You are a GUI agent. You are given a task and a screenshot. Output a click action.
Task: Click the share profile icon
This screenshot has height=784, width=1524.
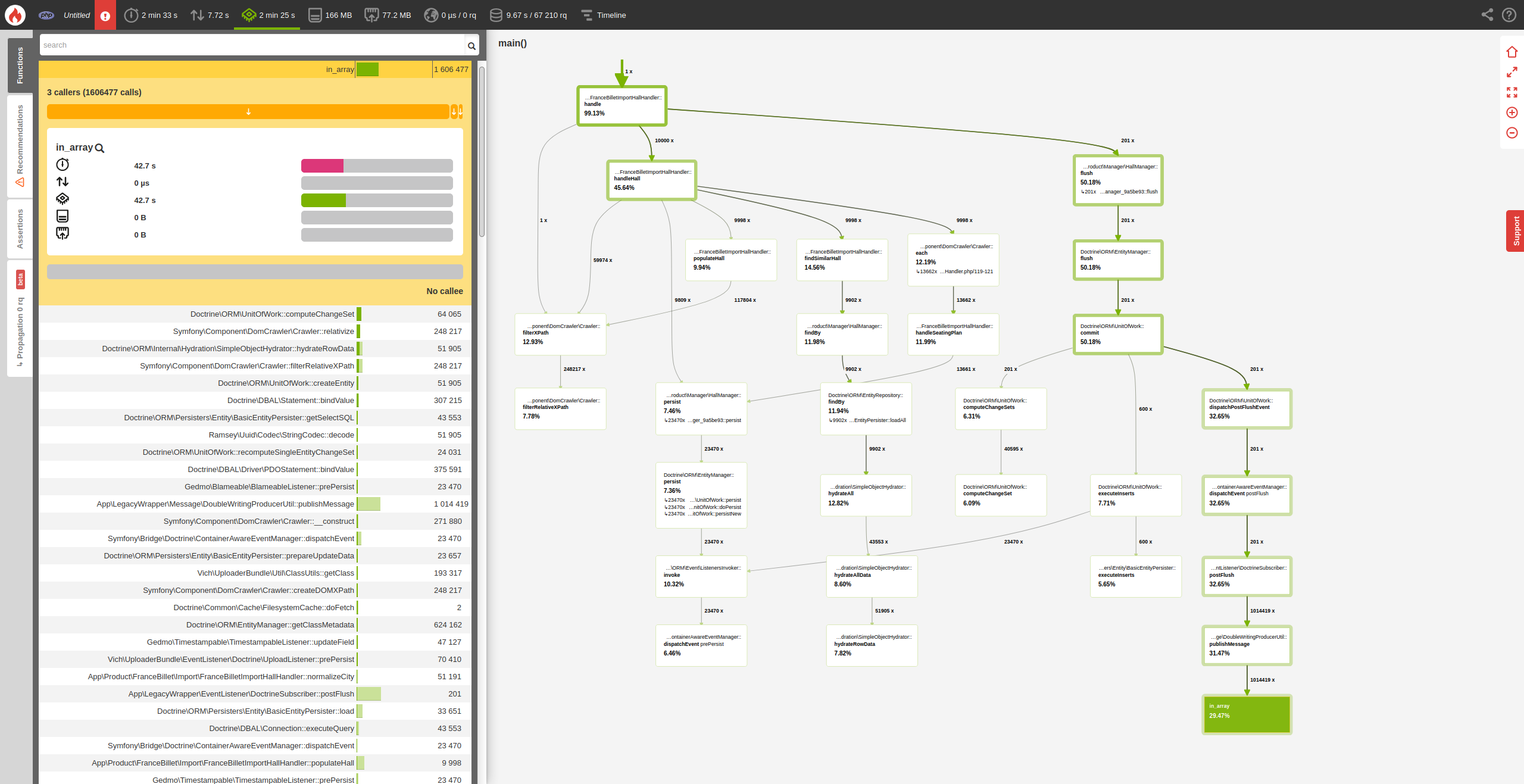1487,15
